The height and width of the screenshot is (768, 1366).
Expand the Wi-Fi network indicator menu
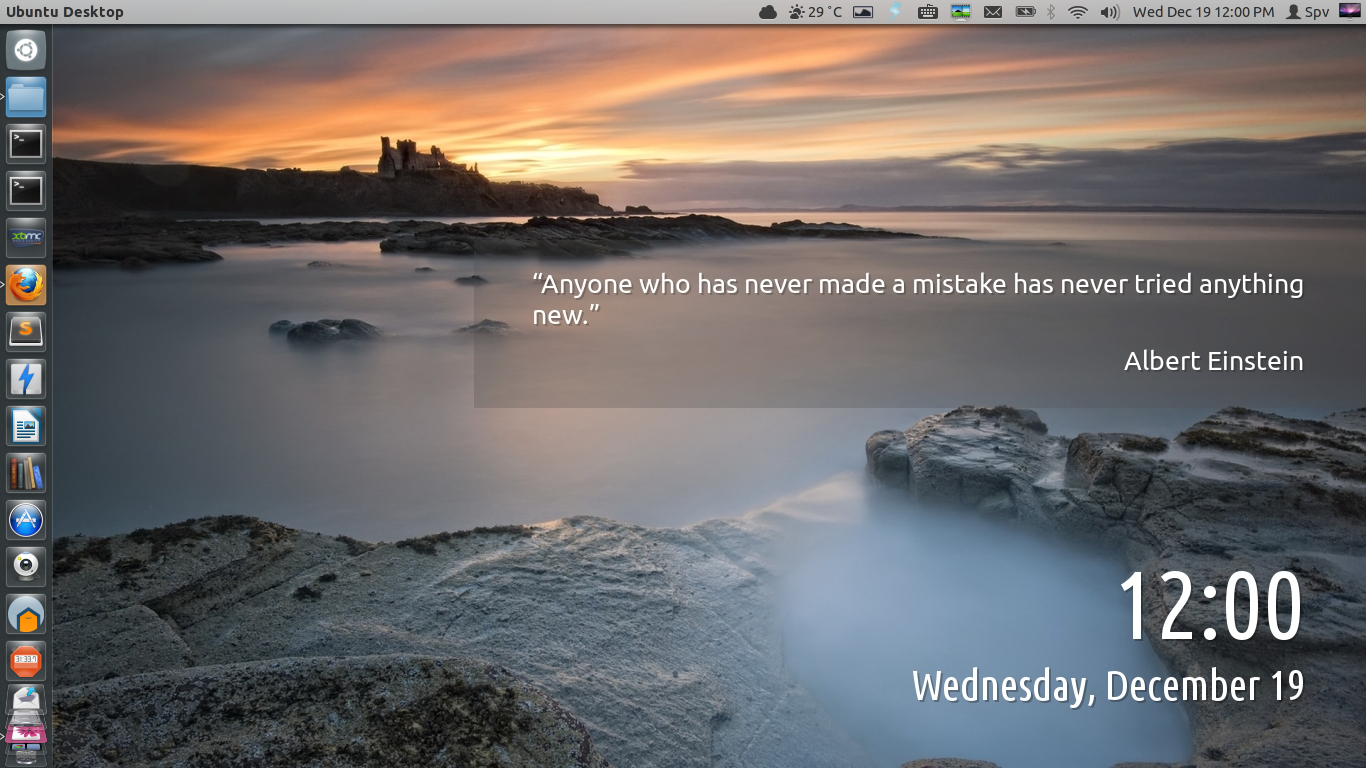click(1077, 12)
